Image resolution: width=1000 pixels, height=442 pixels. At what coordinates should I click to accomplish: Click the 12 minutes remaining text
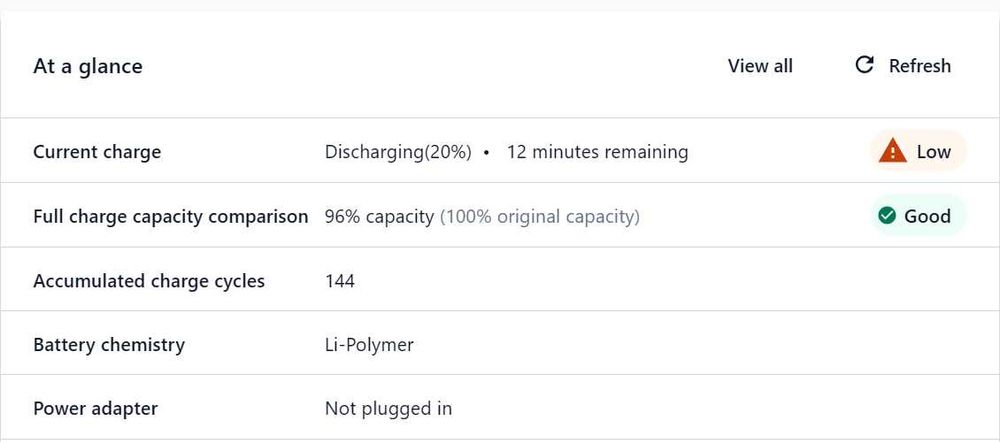[x=597, y=152]
